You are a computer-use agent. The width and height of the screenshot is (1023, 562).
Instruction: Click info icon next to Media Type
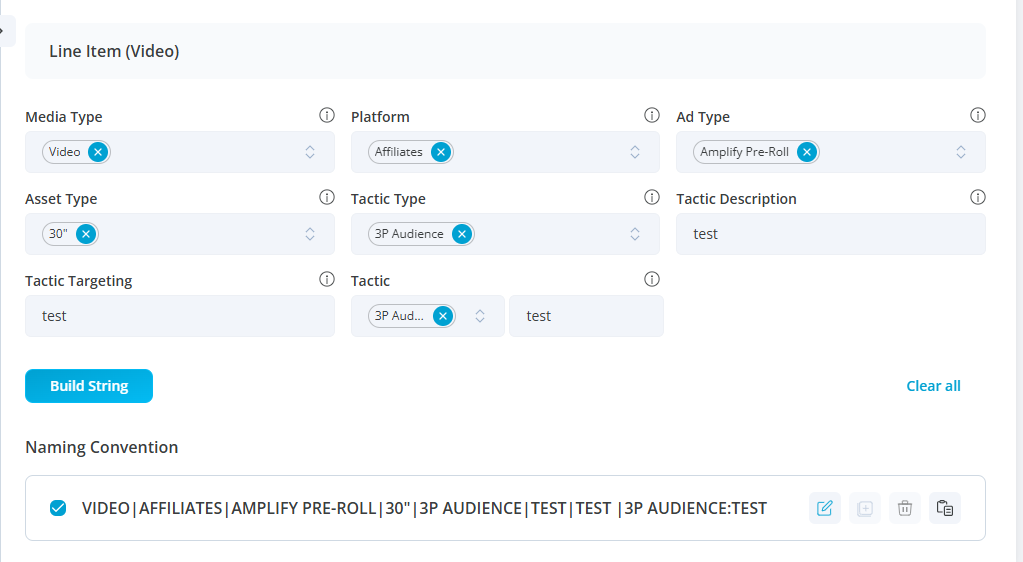[326, 116]
